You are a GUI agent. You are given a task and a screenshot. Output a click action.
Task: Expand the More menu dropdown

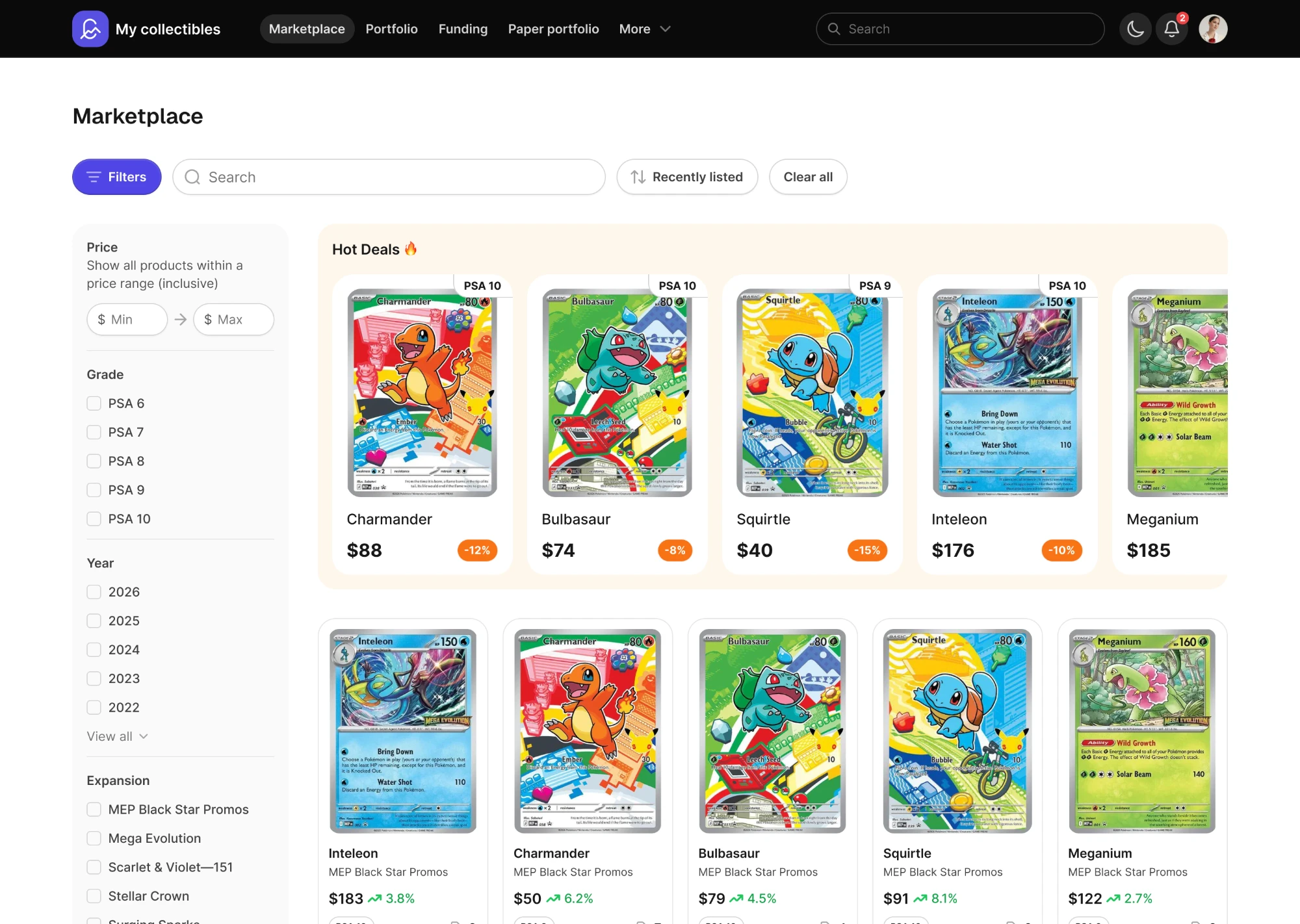pos(645,29)
